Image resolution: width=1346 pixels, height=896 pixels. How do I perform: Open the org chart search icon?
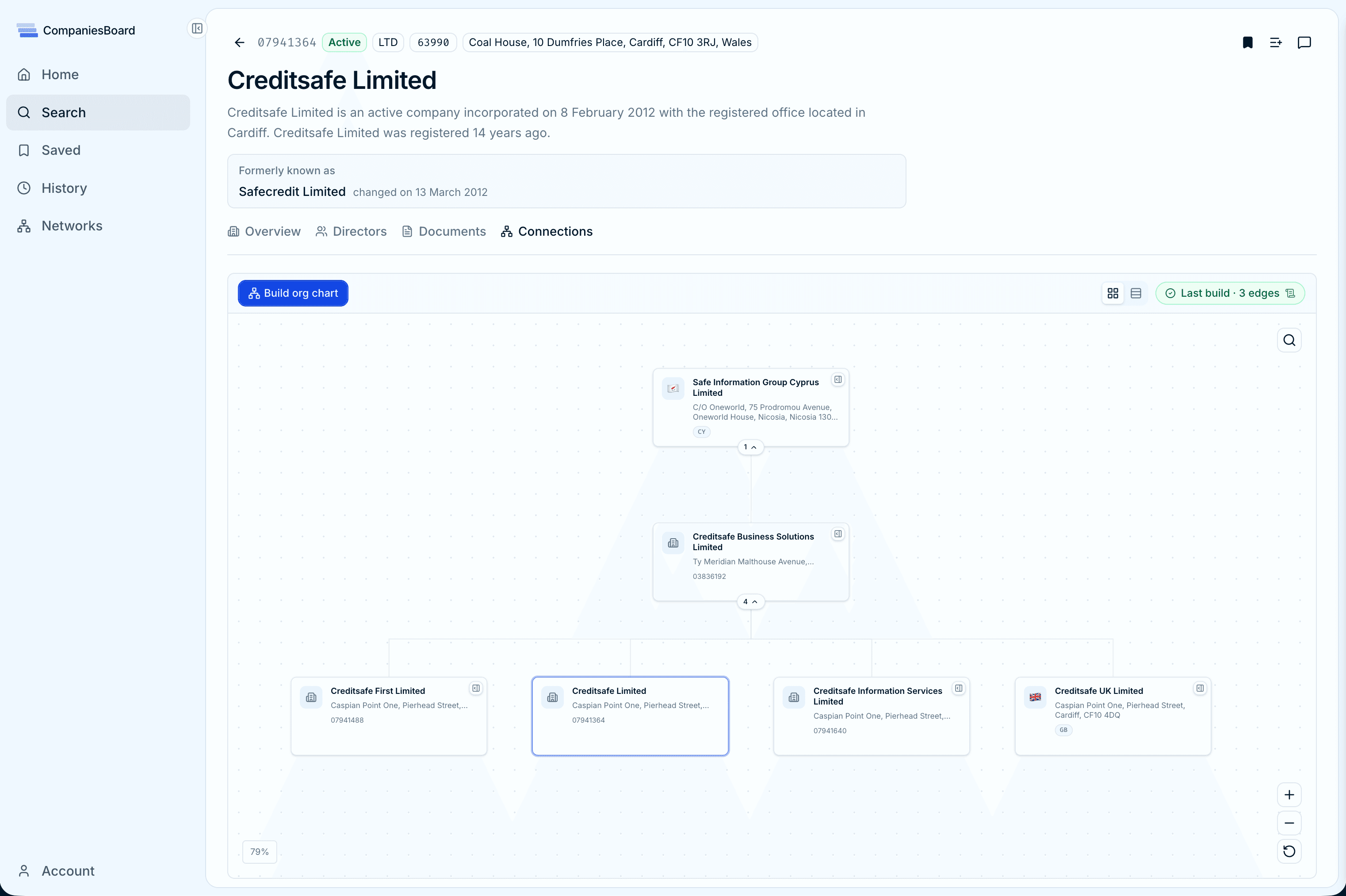pos(1289,341)
